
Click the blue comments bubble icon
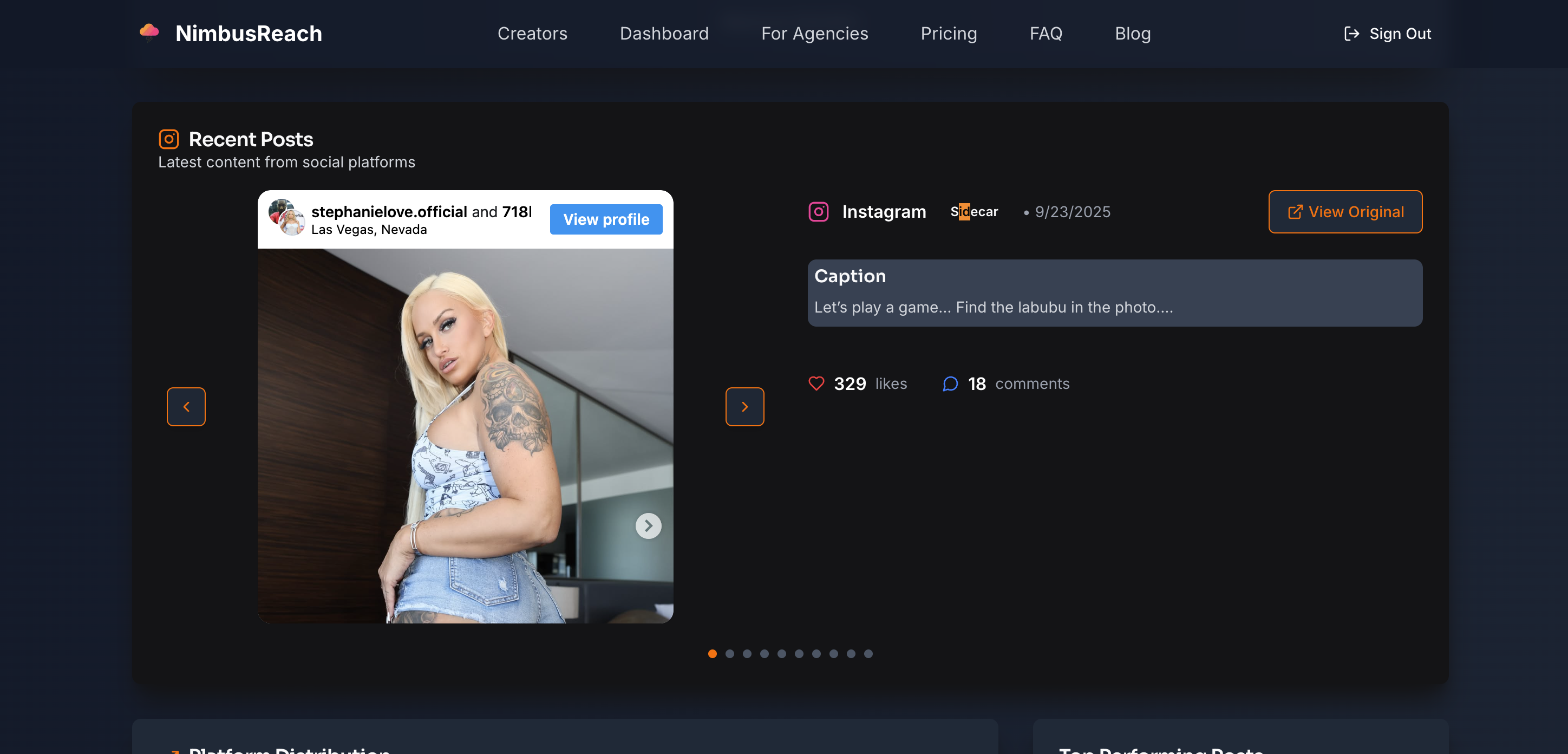click(950, 383)
